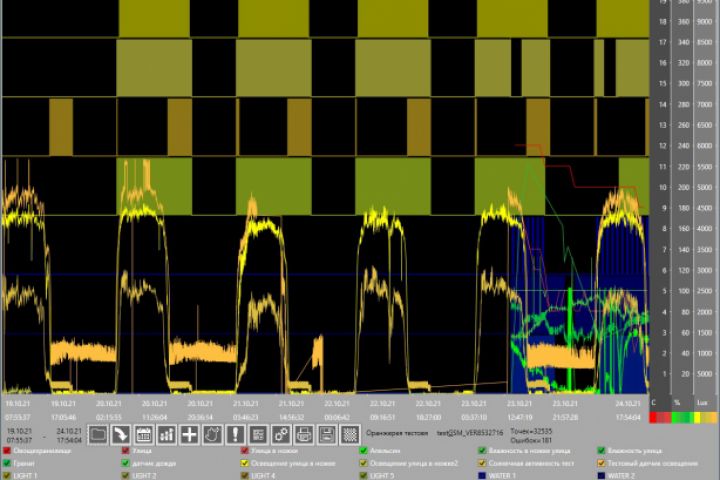Select the hand pointer tool icon

213,435
